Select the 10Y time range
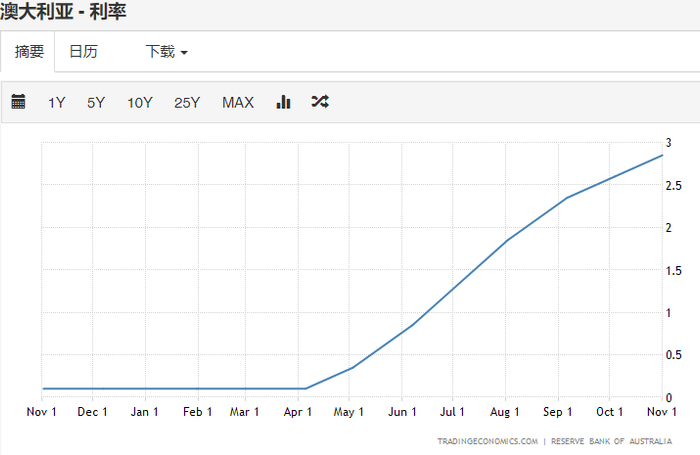700x455 pixels. point(140,103)
